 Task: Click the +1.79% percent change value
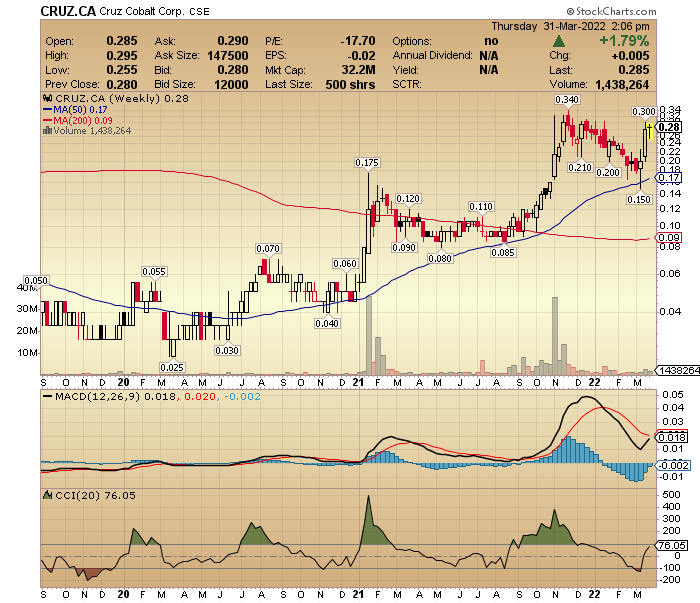[x=624, y=41]
